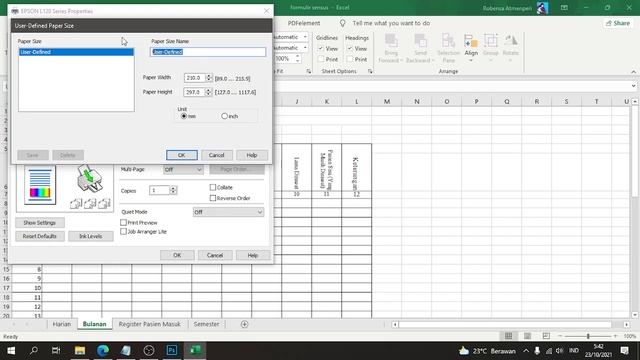Switch to Page Layout view in status bar
The width and height of the screenshot is (640, 360).
pyautogui.click(x=527, y=336)
